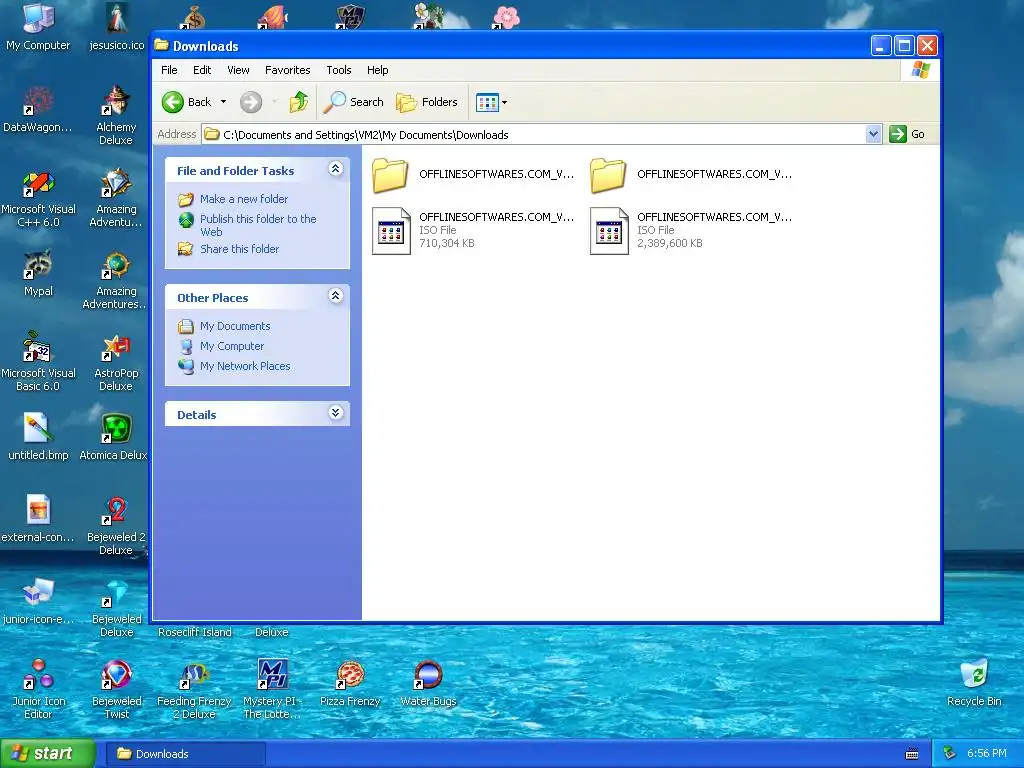The width and height of the screenshot is (1024, 768).
Task: Maximize the Downloads window
Action: click(904, 46)
